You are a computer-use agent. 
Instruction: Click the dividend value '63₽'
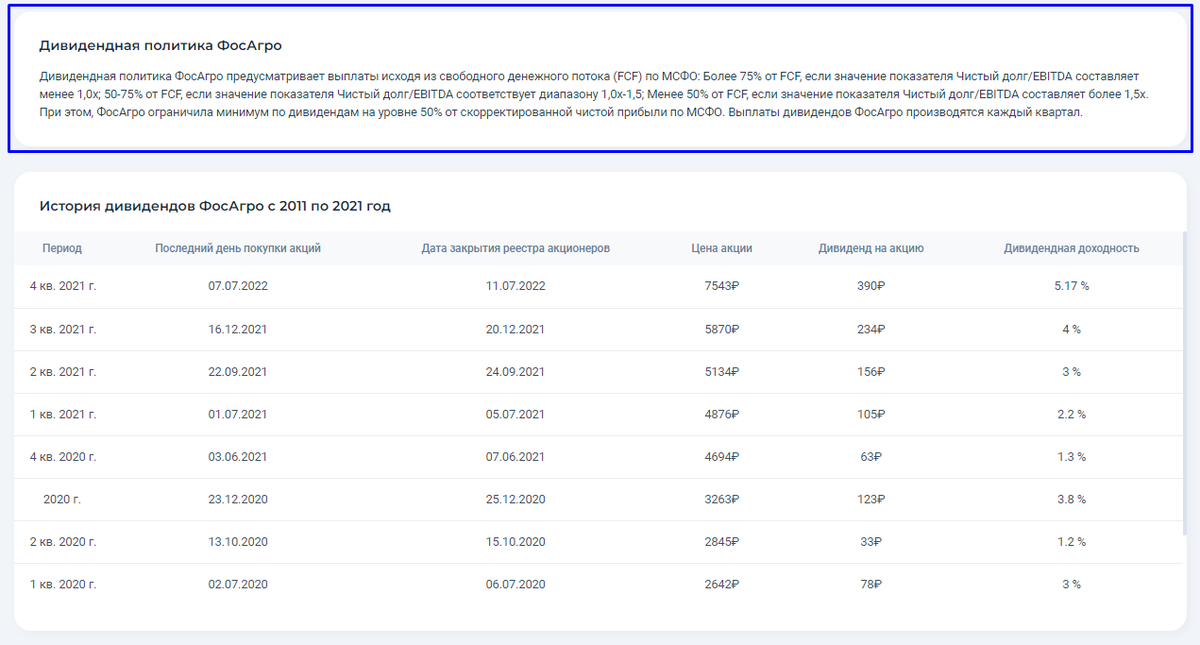click(x=871, y=457)
